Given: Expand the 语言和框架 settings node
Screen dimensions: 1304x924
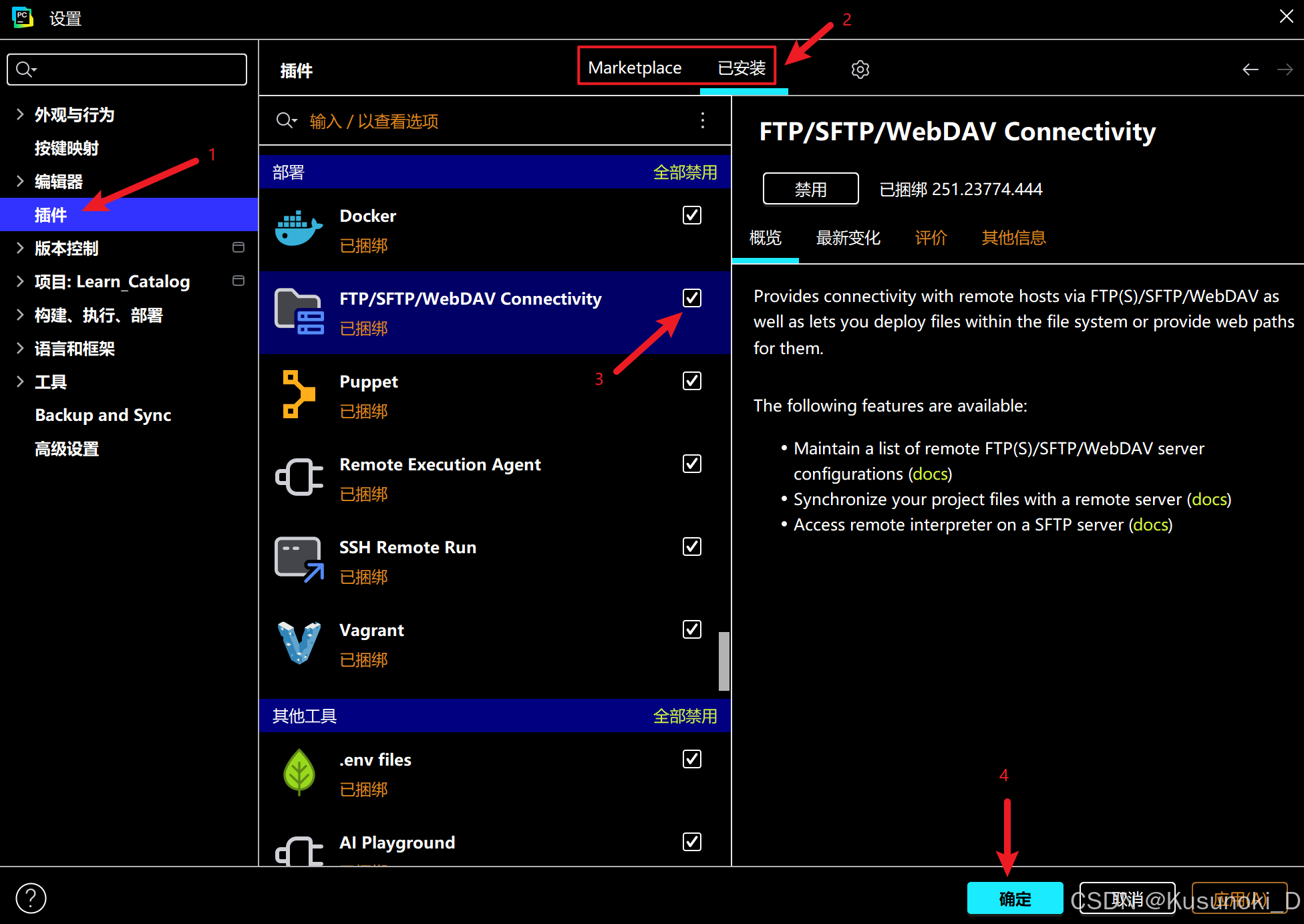Looking at the screenshot, I should pos(20,348).
